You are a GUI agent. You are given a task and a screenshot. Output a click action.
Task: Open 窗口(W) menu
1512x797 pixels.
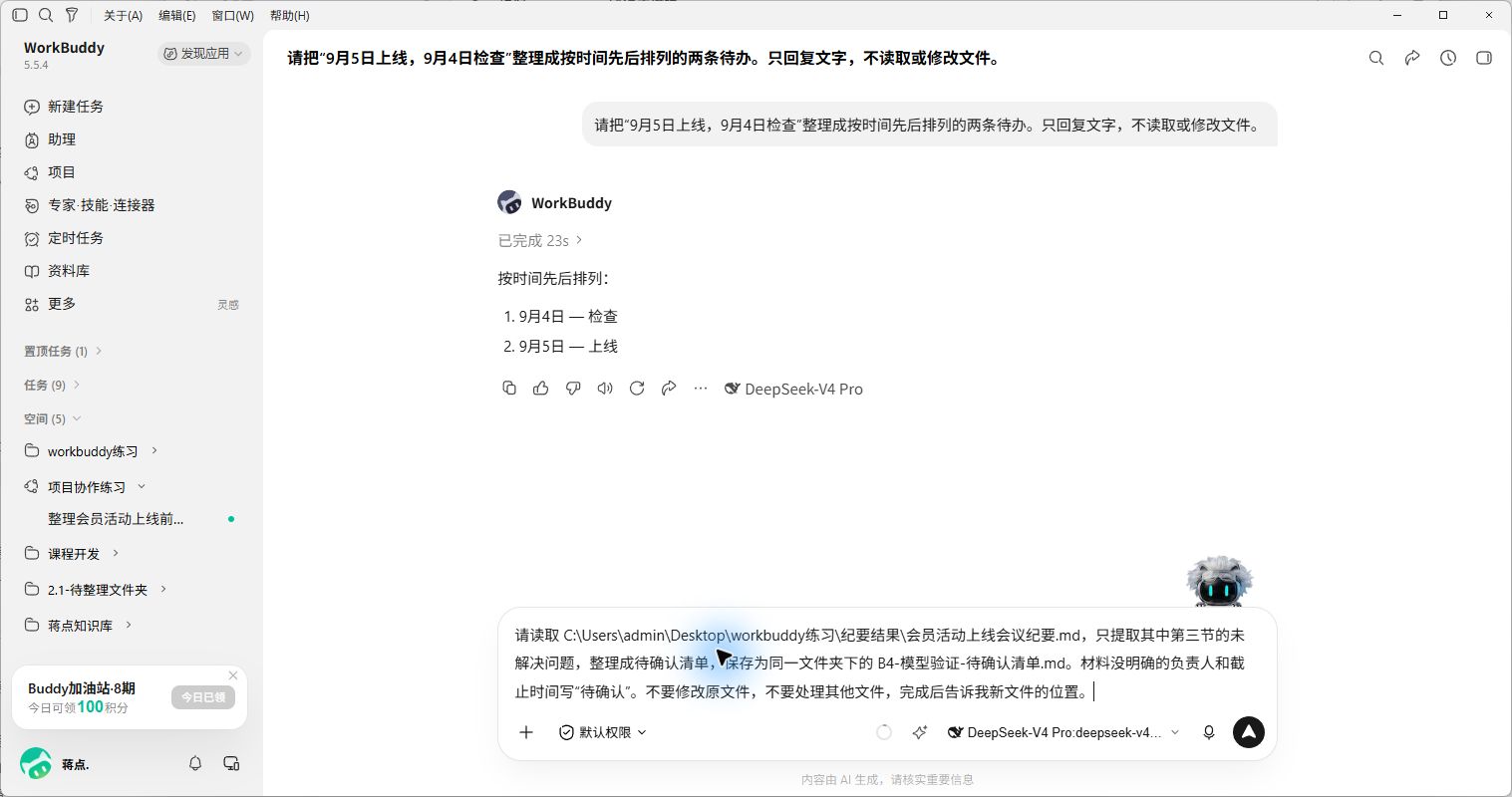point(232,15)
